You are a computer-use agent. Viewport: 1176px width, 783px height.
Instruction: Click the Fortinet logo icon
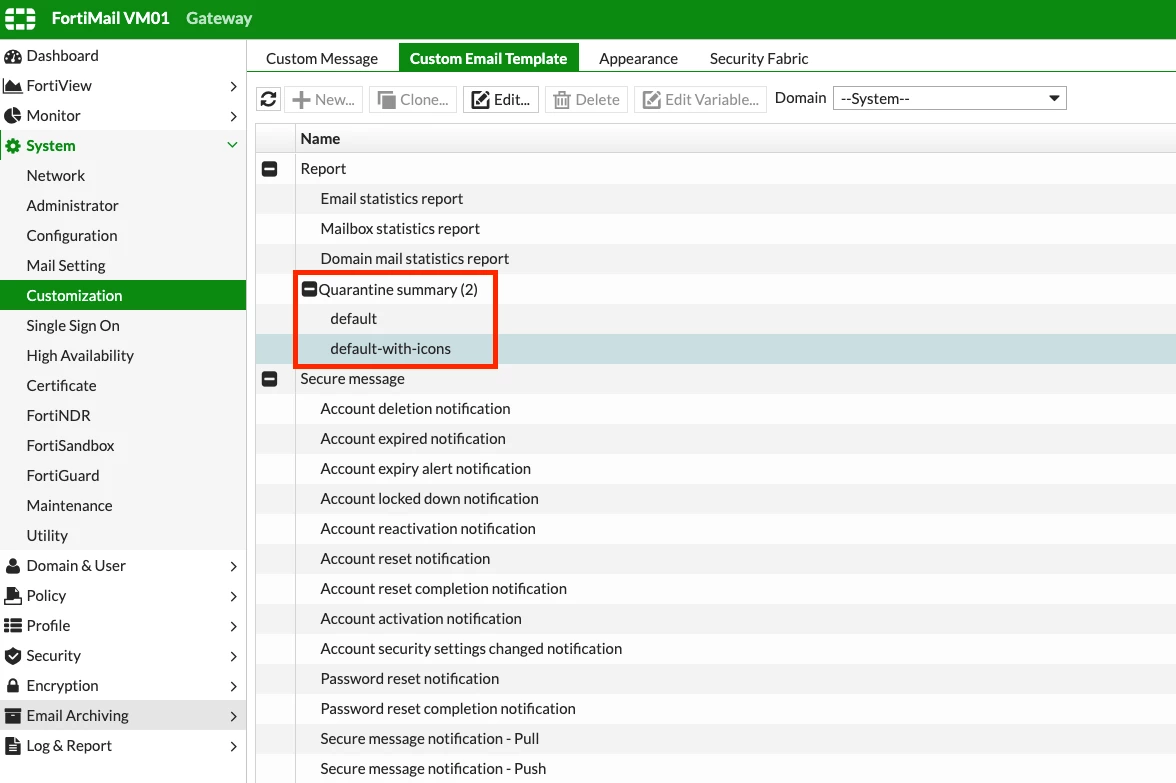(20, 18)
